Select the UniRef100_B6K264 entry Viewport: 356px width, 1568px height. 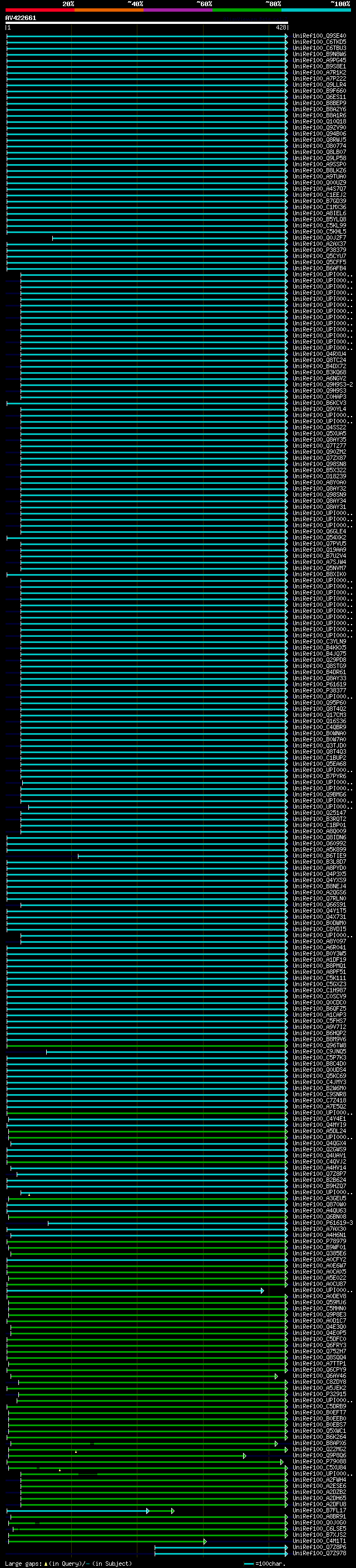point(319,1438)
